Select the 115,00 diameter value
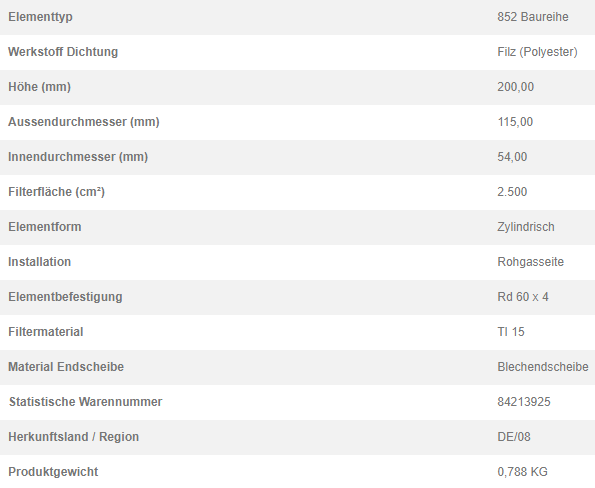The width and height of the screenshot is (595, 488). [x=515, y=122]
